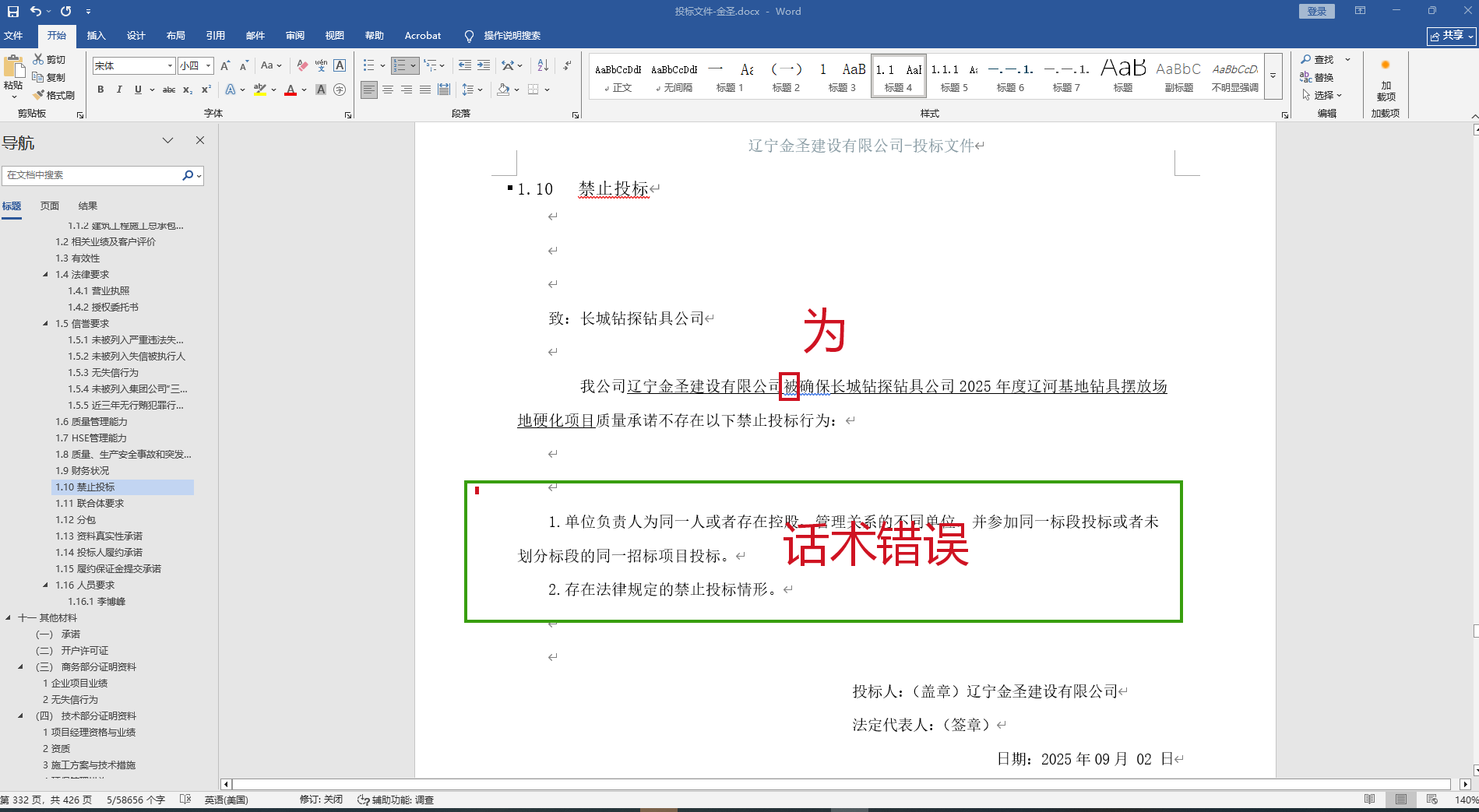Viewport: 1479px width, 812px height.
Task: Apply the 标题 1 style
Action: coord(730,76)
